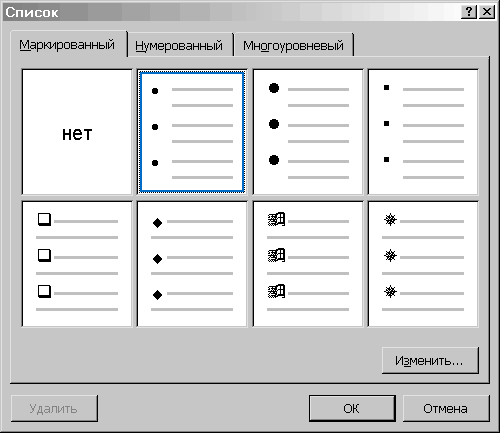
Task: Select the black diamond bullet style
Action: (192, 264)
